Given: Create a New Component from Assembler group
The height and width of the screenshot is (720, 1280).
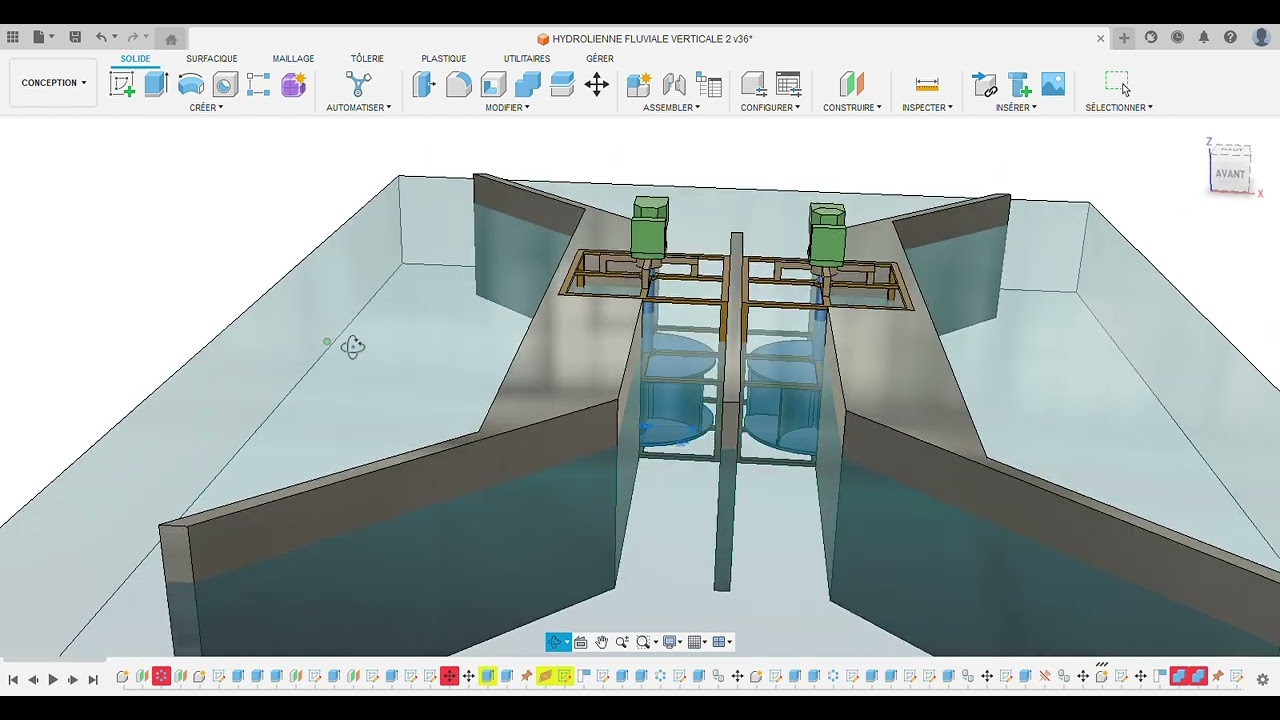Looking at the screenshot, I should [639, 85].
